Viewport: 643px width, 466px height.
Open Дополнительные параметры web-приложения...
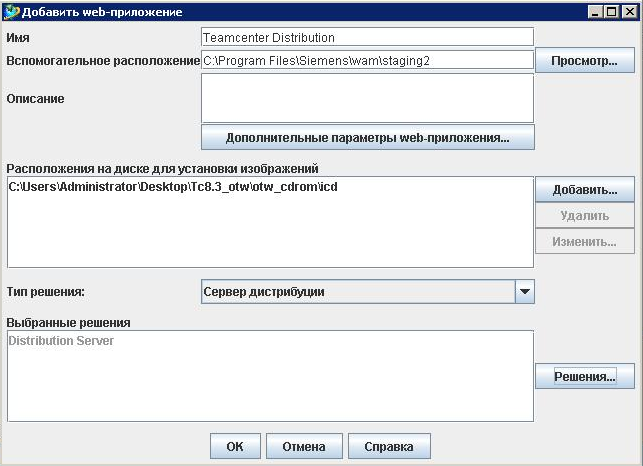tap(368, 137)
